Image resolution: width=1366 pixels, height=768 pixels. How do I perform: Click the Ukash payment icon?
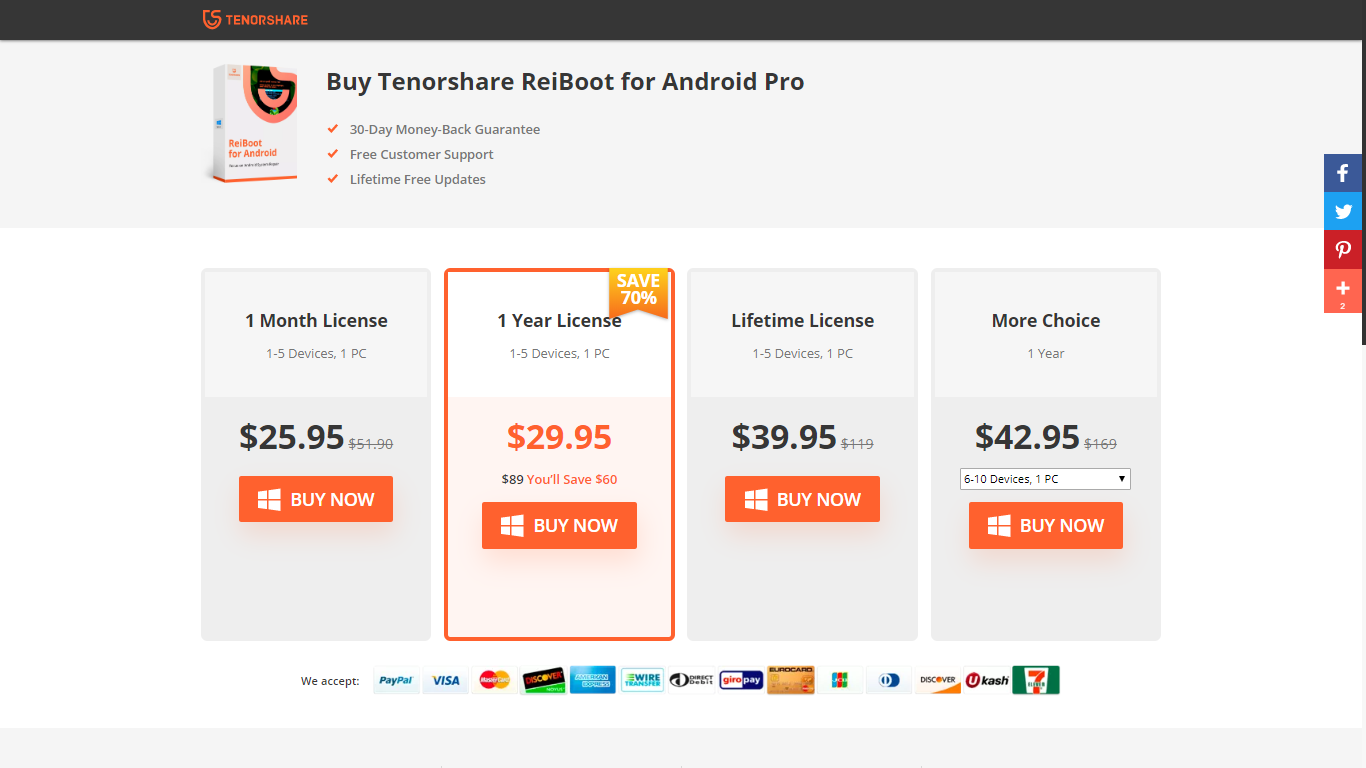[986, 681]
